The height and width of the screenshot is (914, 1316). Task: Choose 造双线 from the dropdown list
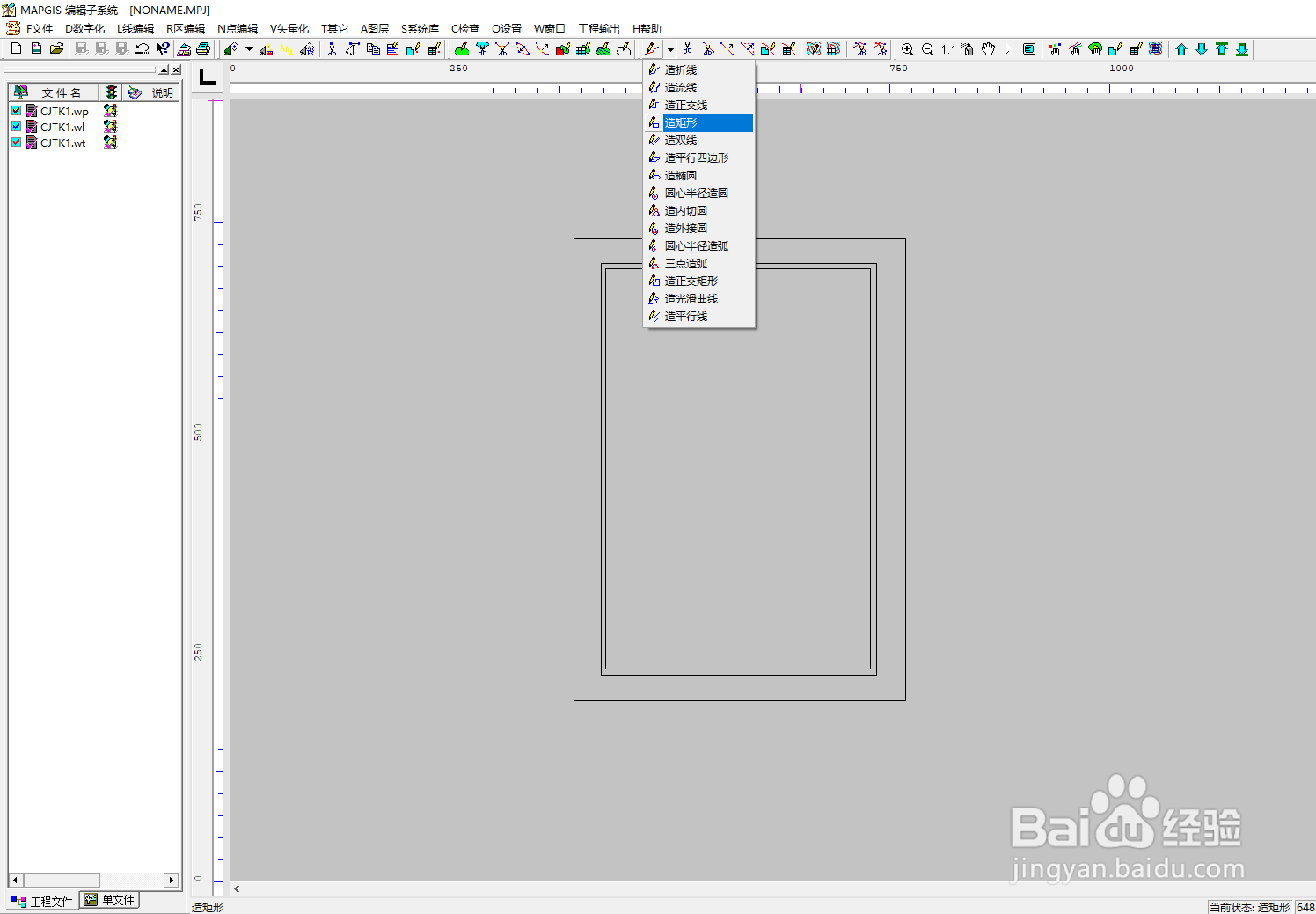[699, 140]
